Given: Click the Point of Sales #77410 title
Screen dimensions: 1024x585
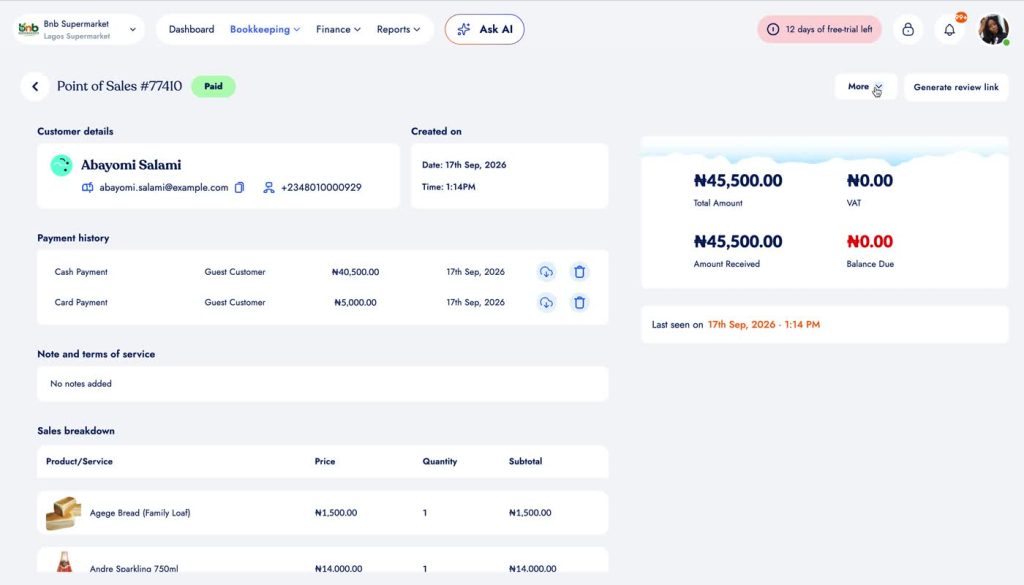Looking at the screenshot, I should click(120, 86).
